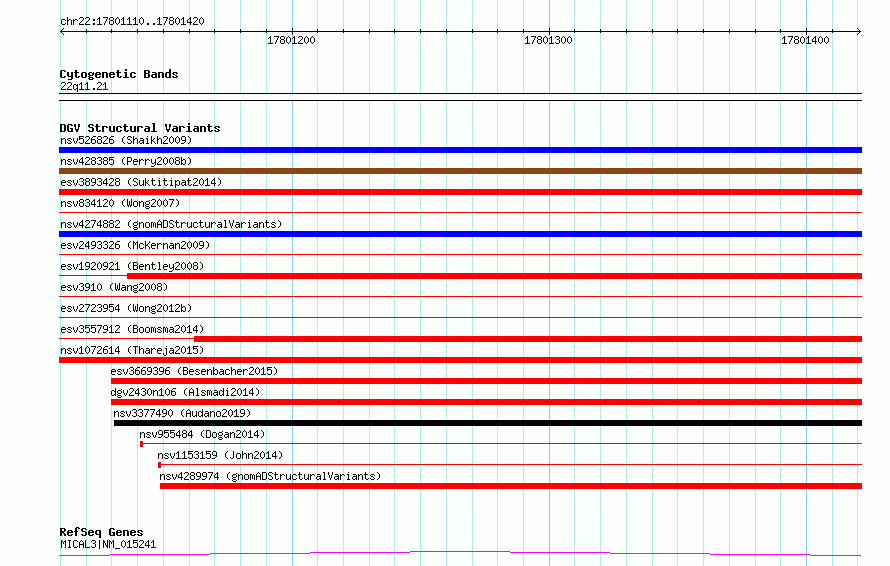Select the DGV Structural Variants track title

pos(140,128)
